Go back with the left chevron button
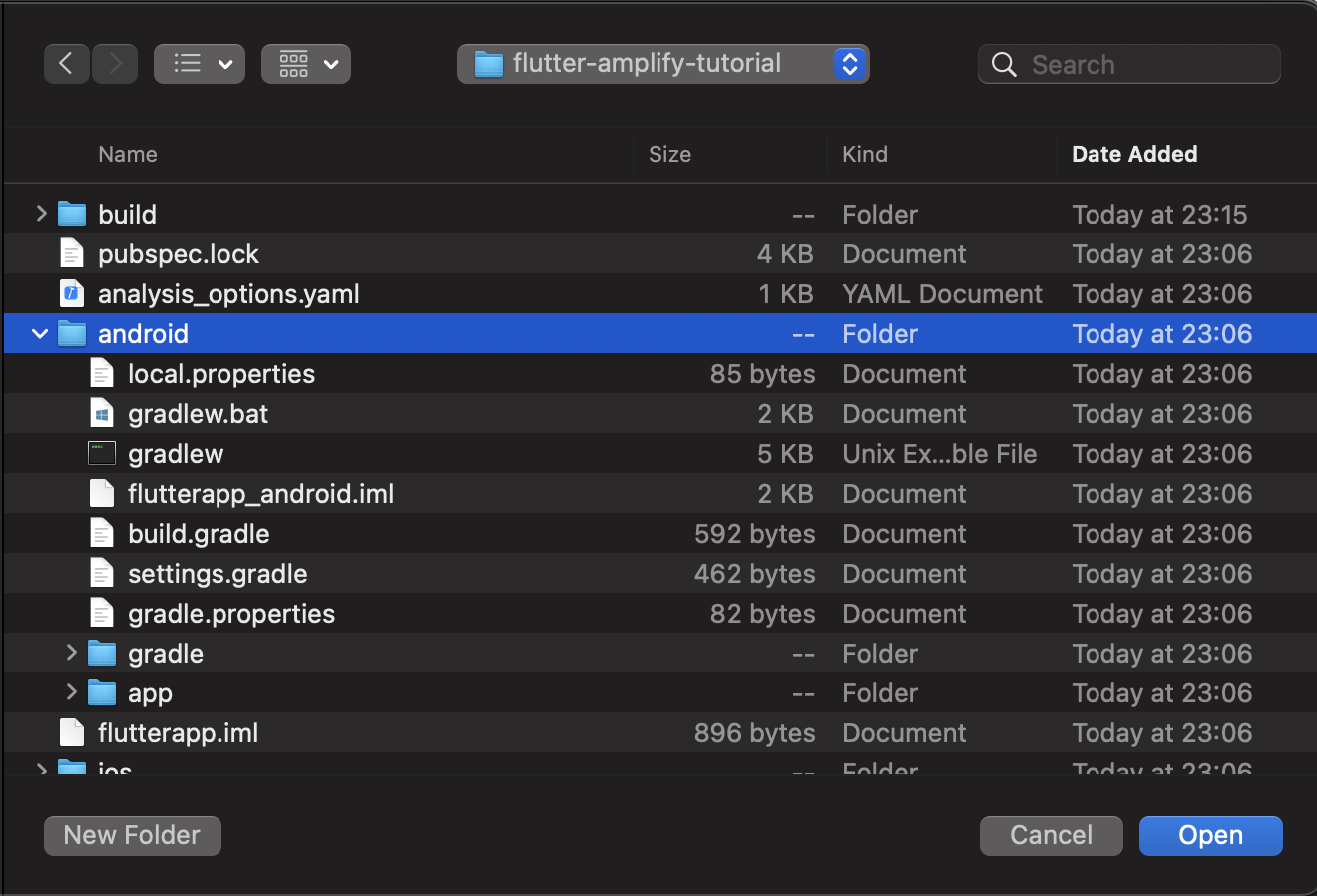 (67, 64)
